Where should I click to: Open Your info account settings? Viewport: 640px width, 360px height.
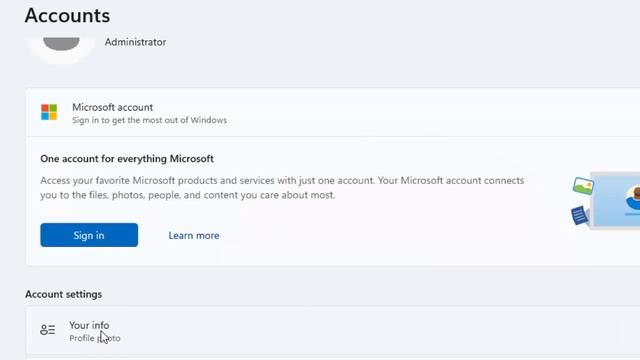pos(333,331)
